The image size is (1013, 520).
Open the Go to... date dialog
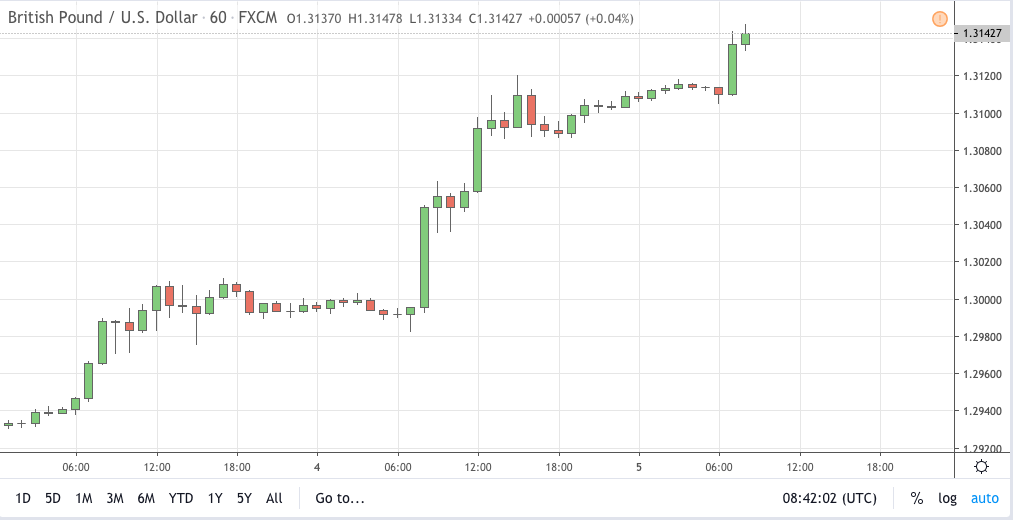coord(340,498)
